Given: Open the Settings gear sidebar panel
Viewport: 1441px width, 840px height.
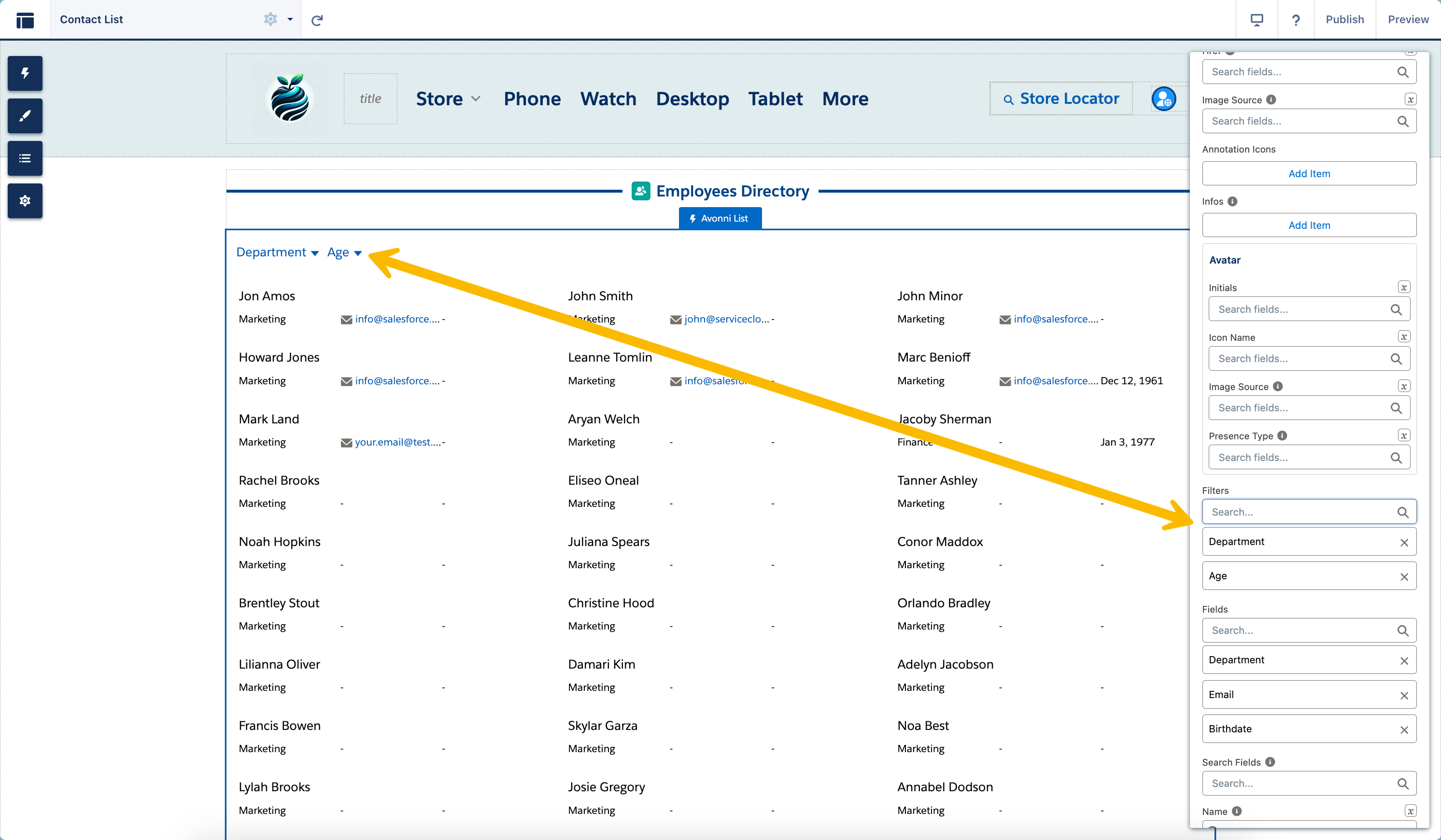Looking at the screenshot, I should tap(25, 201).
